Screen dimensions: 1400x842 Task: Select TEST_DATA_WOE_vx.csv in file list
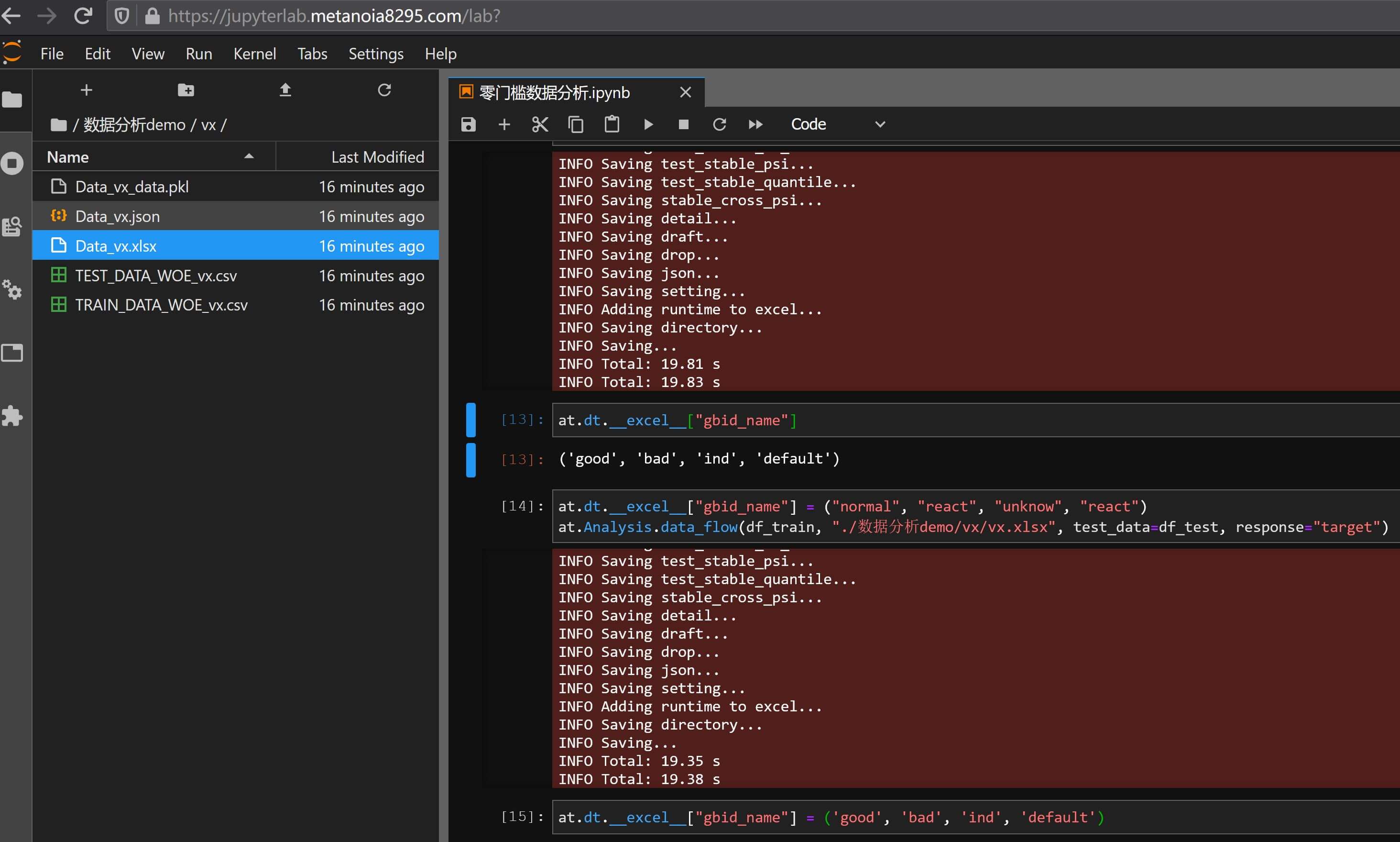156,276
